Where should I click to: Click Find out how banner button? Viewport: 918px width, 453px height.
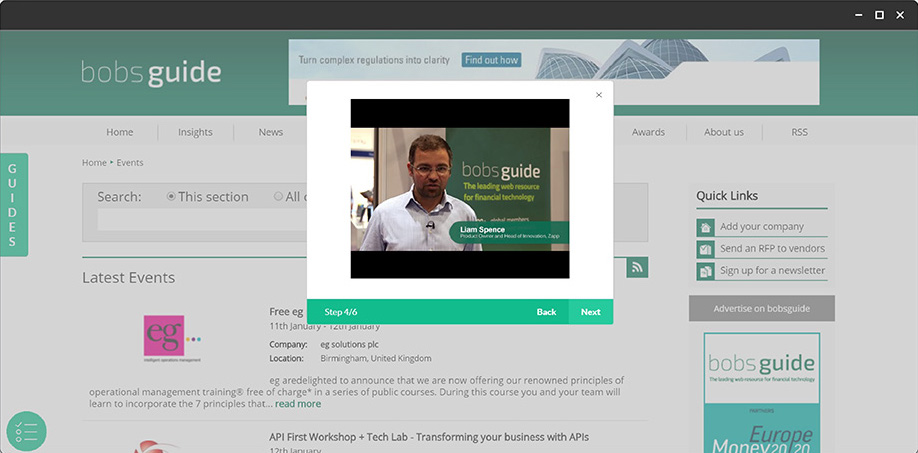(491, 60)
